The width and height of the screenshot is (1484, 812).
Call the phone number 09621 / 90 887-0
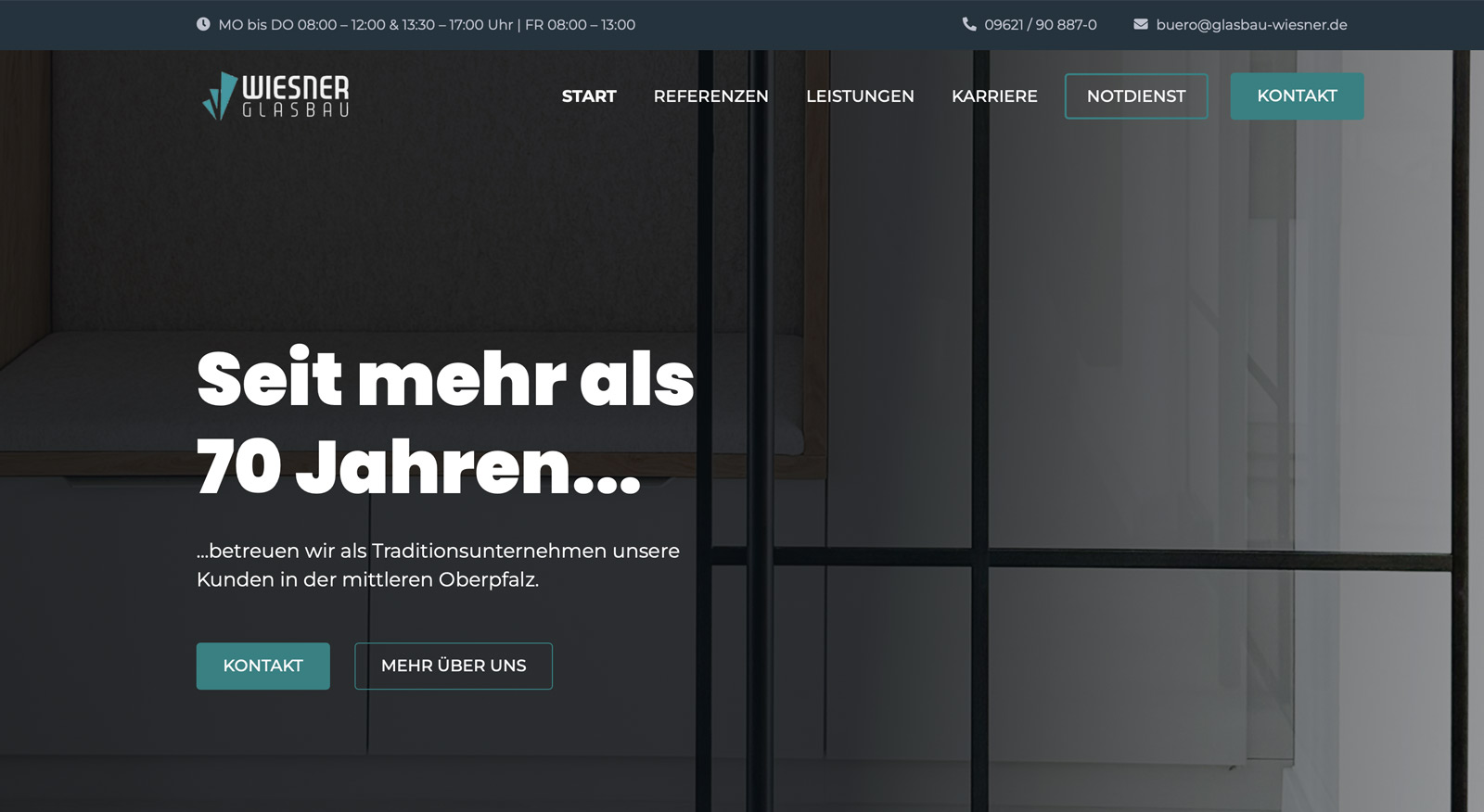coord(1041,25)
